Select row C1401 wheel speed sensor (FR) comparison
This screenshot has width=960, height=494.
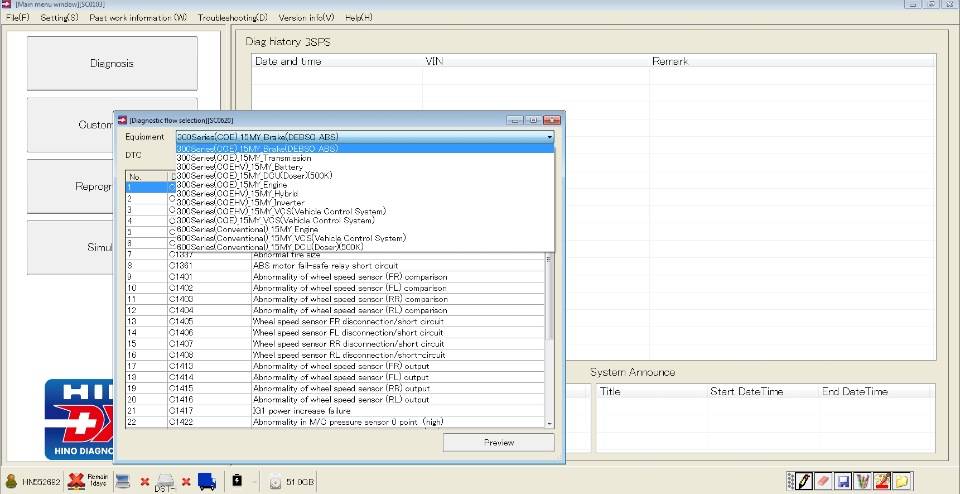(x=335, y=277)
